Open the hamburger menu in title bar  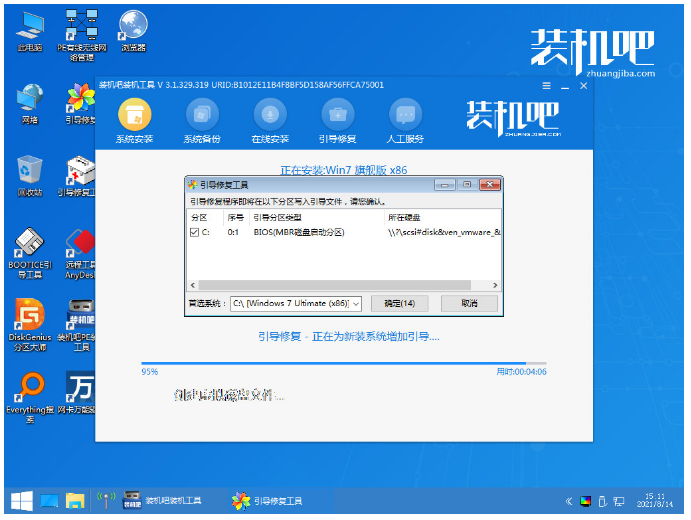point(546,86)
